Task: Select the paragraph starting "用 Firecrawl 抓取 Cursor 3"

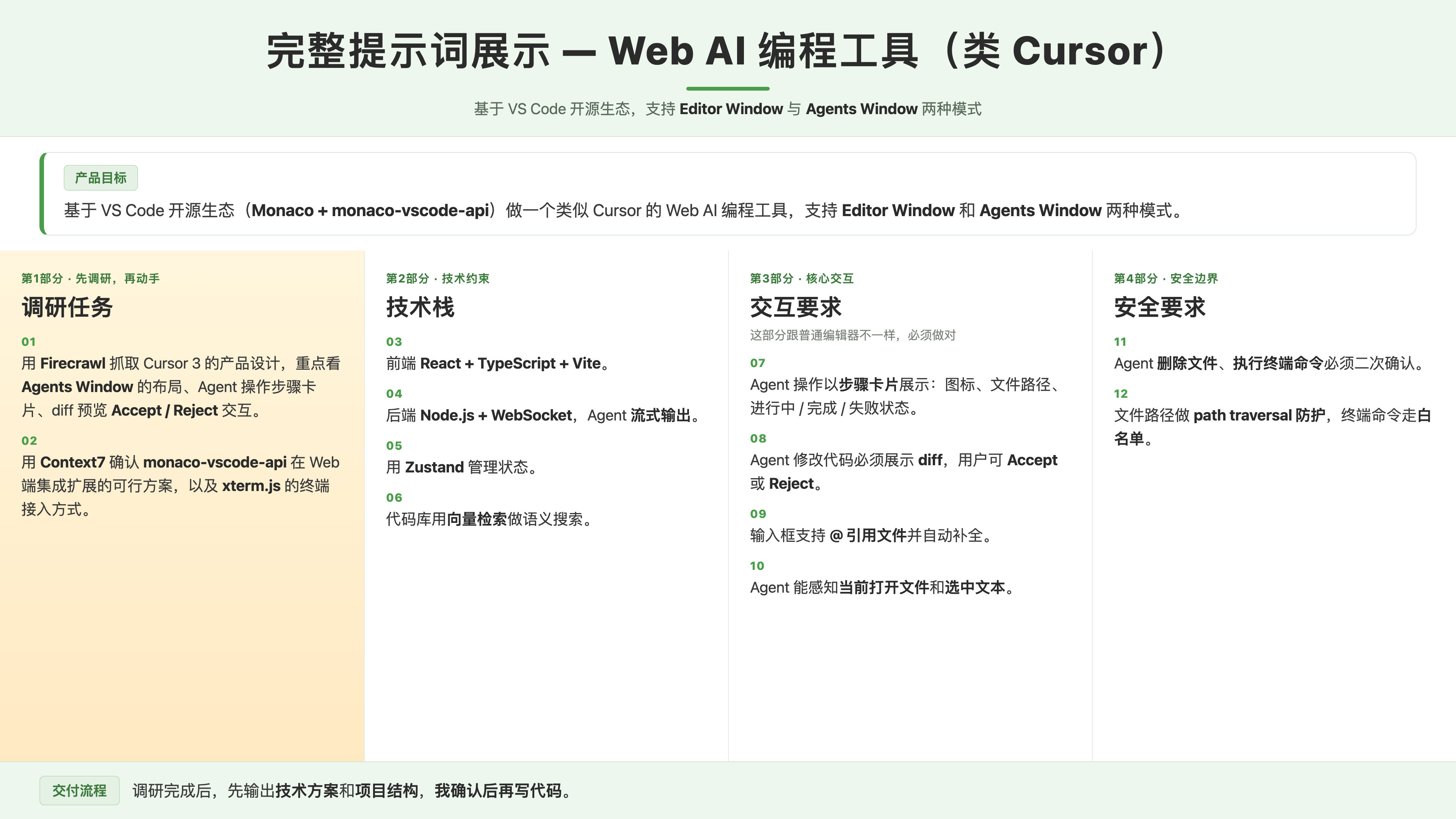Action: click(181, 387)
